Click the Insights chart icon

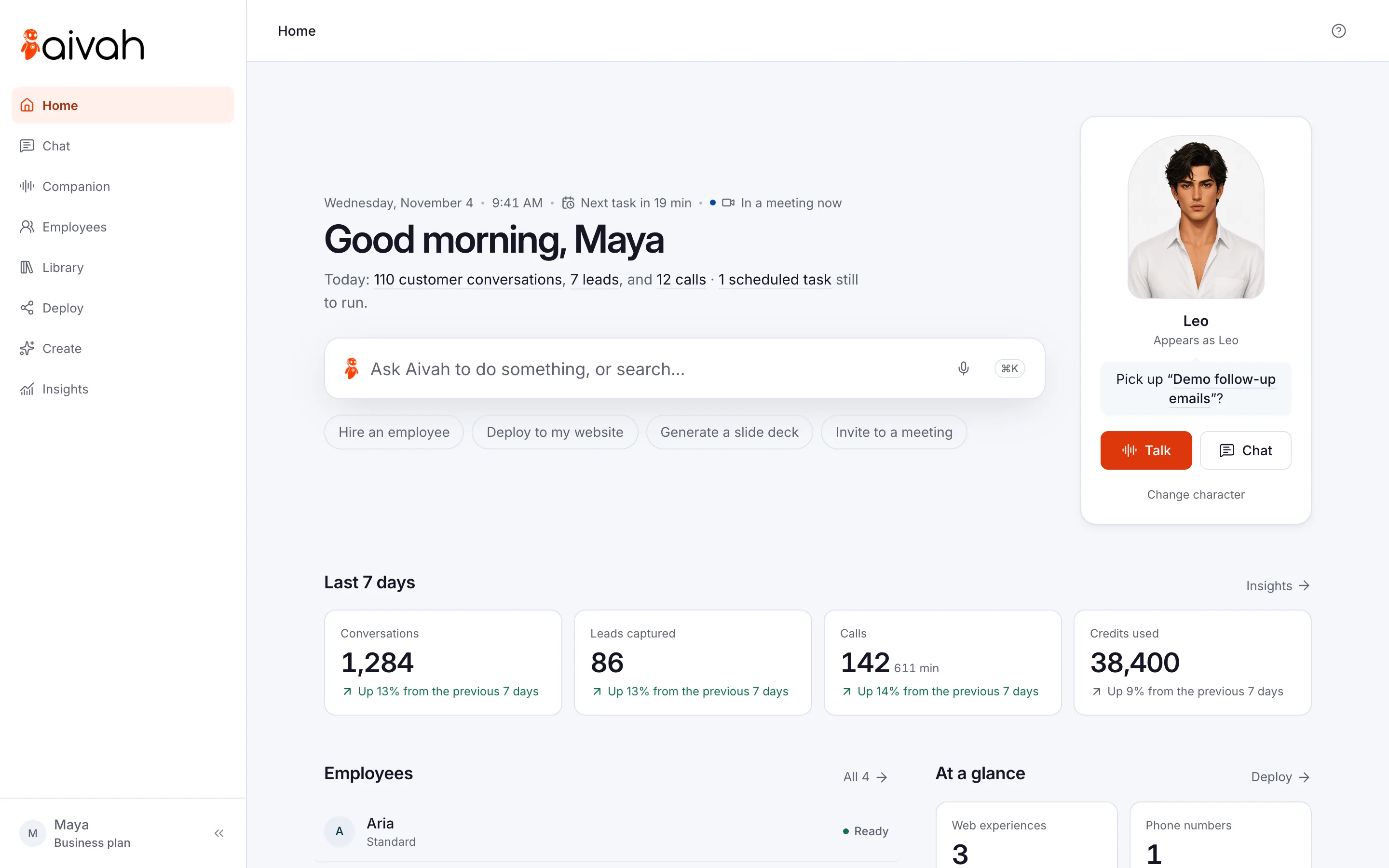coord(27,389)
